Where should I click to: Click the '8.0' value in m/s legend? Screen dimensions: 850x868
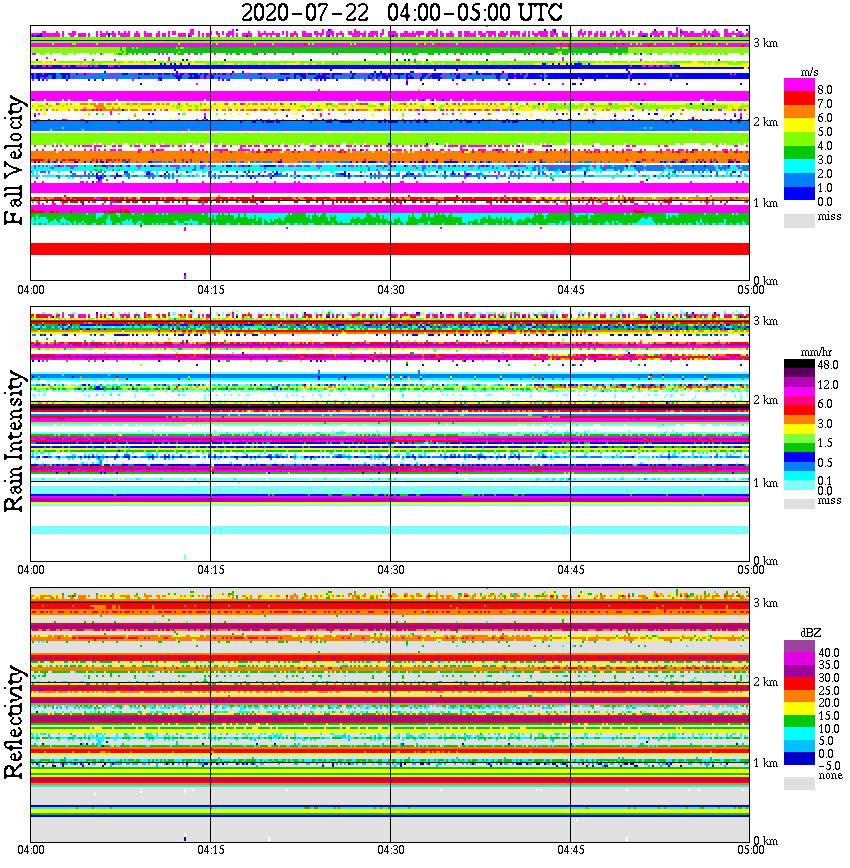coord(825,90)
